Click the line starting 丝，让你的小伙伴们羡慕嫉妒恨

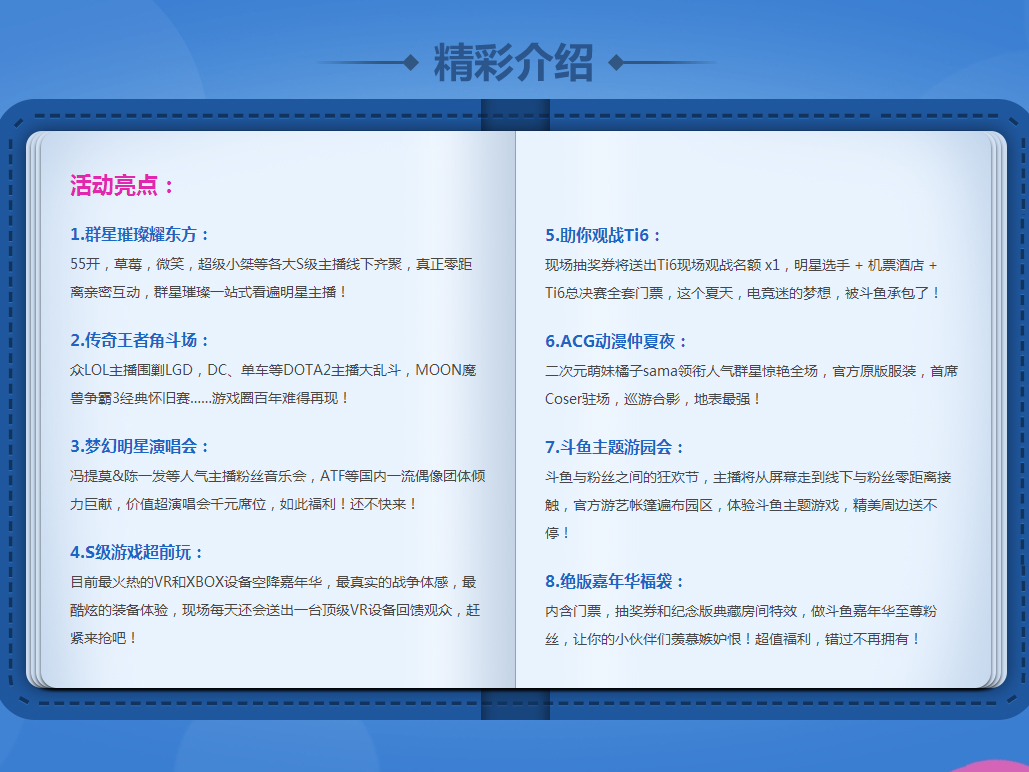(733, 639)
